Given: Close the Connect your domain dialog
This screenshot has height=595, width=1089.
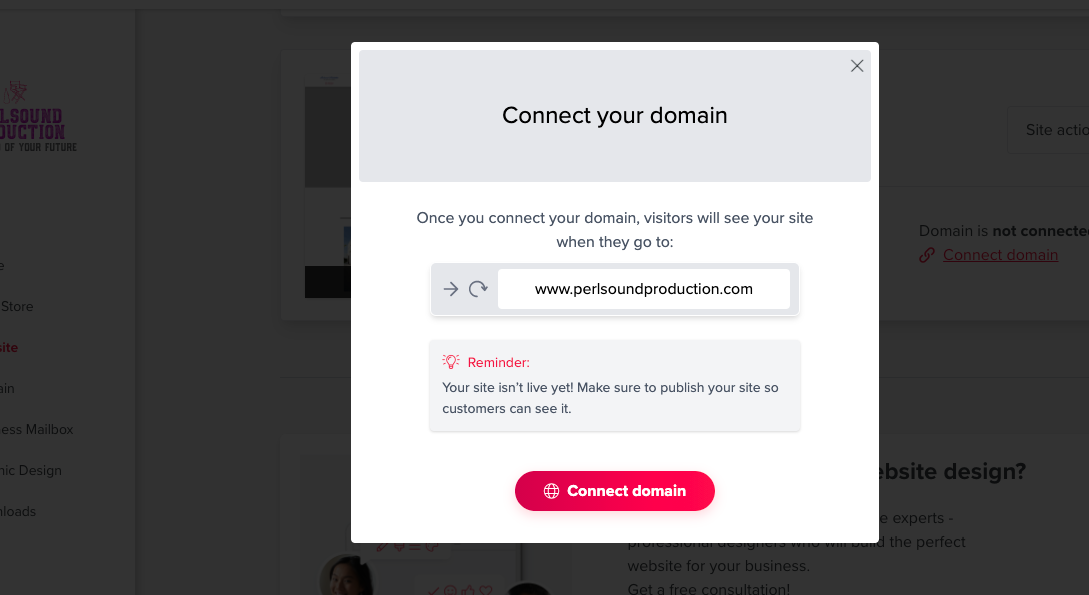Looking at the screenshot, I should tap(857, 66).
